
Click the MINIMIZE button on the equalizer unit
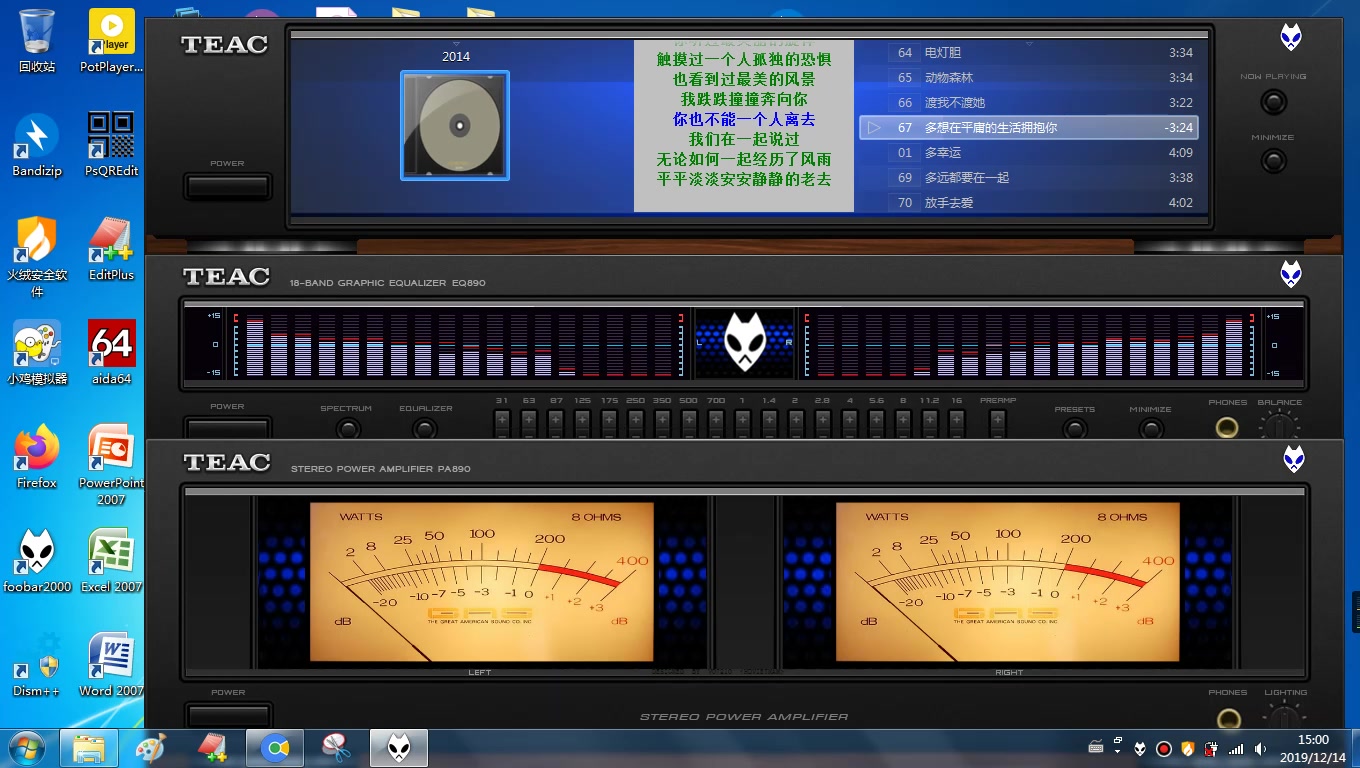coord(1151,429)
